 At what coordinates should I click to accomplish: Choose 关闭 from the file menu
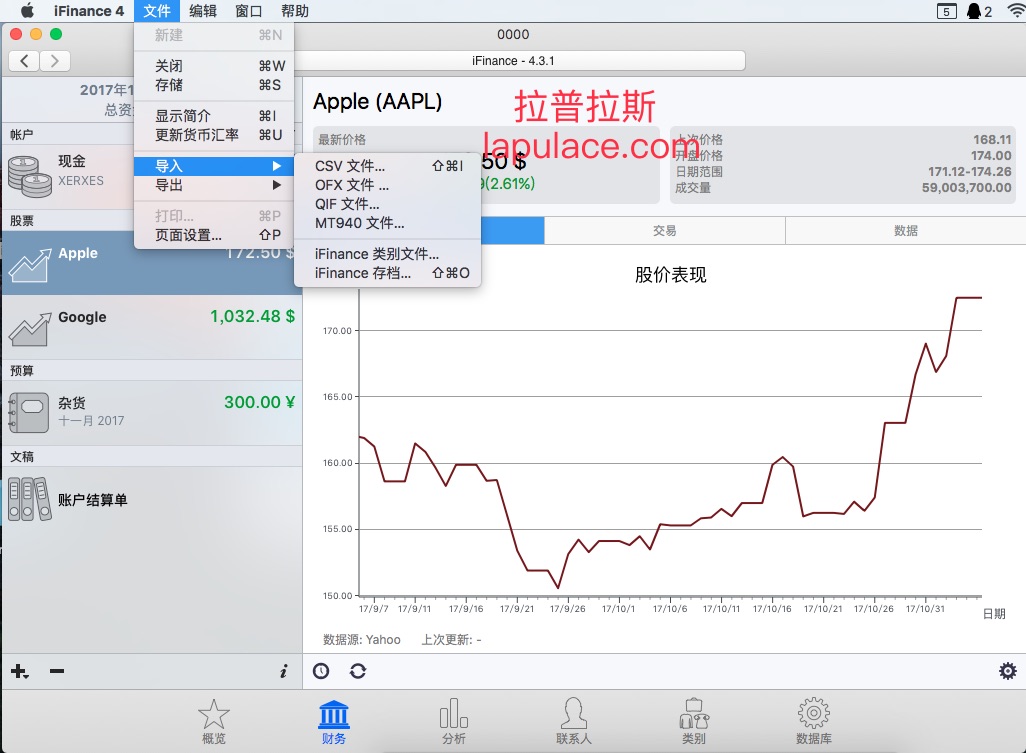point(214,66)
